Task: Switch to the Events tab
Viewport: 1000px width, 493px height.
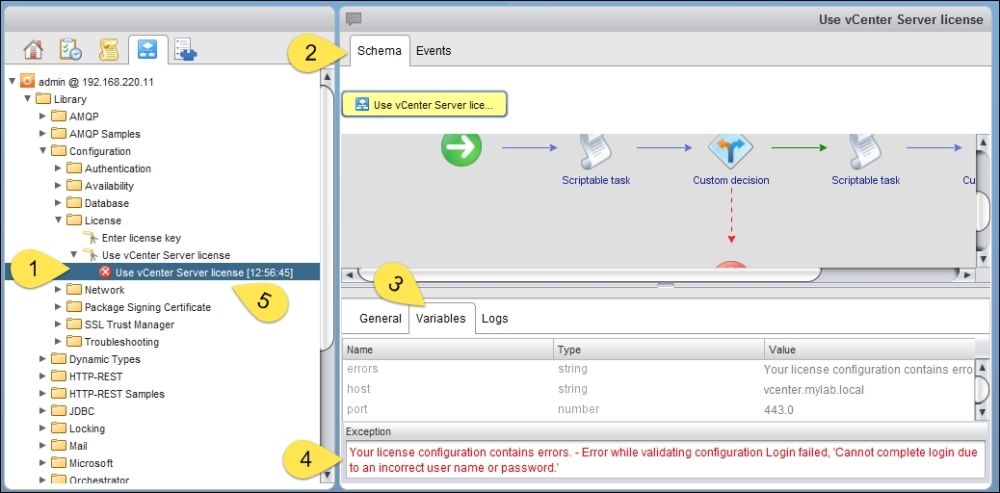Action: pyautogui.click(x=434, y=51)
